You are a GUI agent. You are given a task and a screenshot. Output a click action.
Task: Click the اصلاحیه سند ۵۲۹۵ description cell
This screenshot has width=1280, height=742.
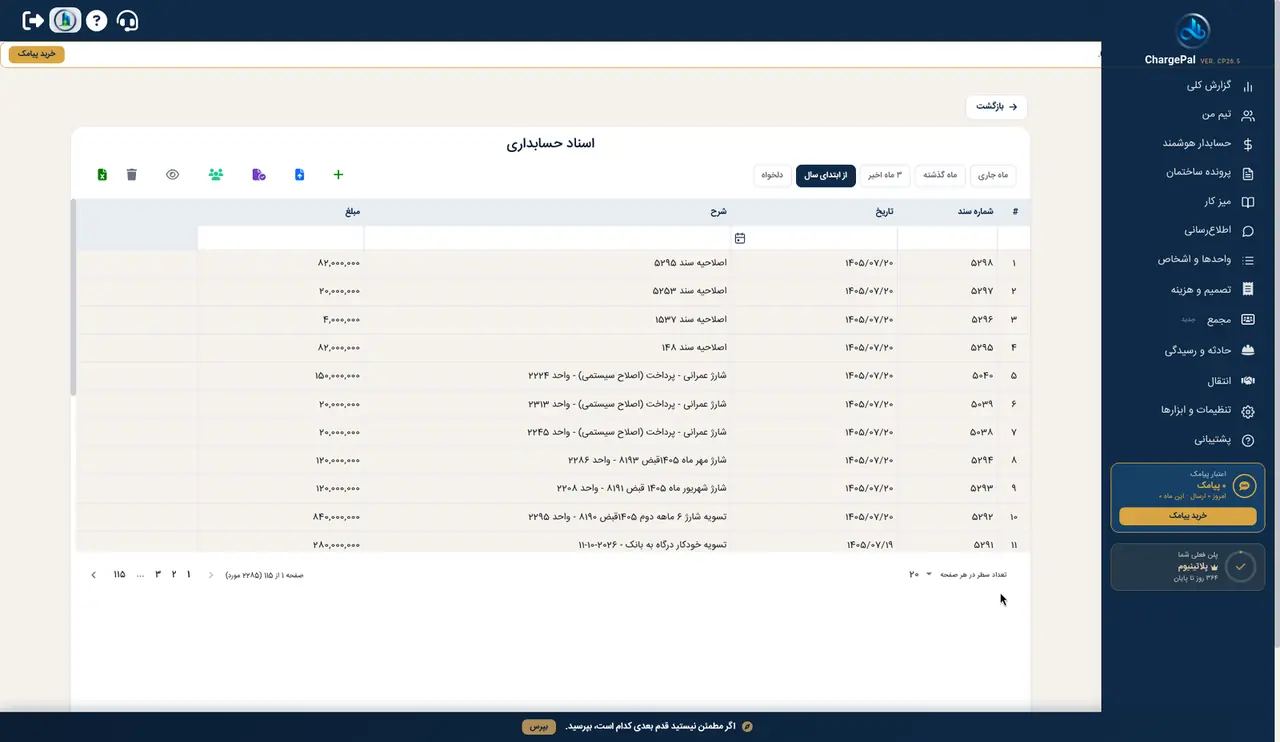pos(690,263)
